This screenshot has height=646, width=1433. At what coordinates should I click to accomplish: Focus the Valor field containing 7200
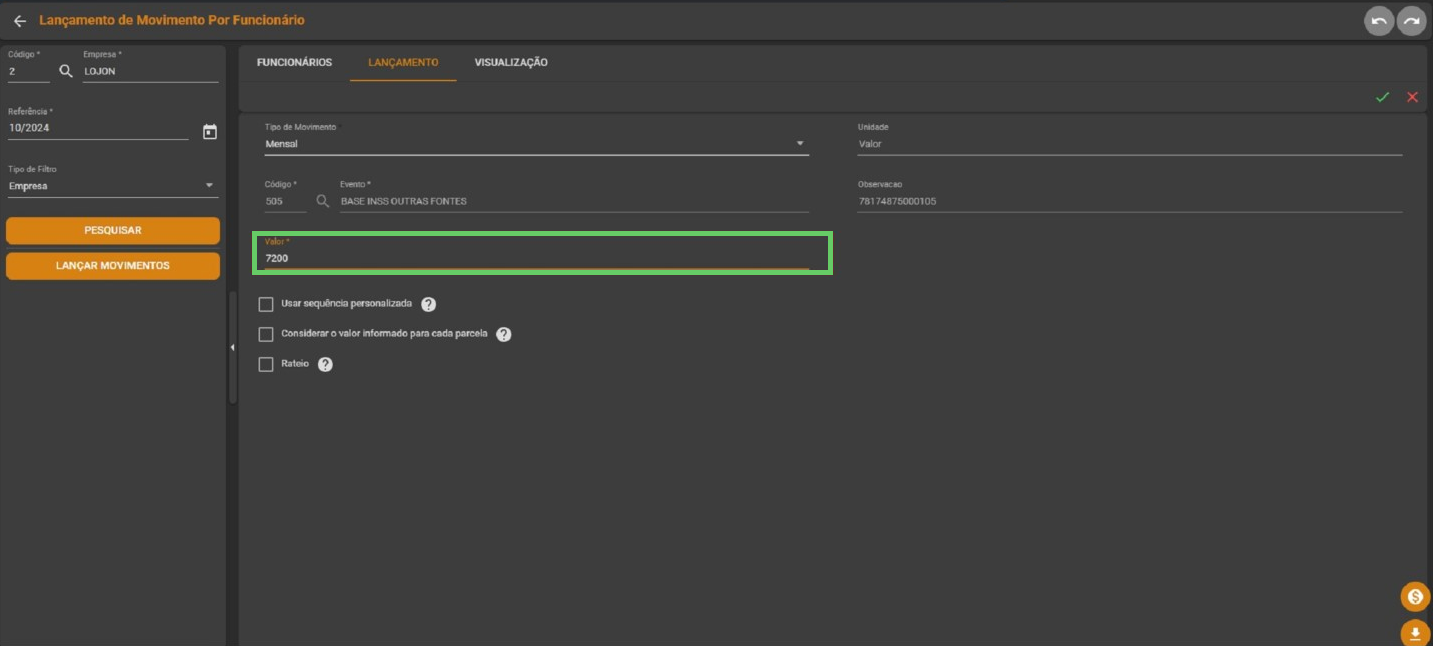(x=537, y=257)
